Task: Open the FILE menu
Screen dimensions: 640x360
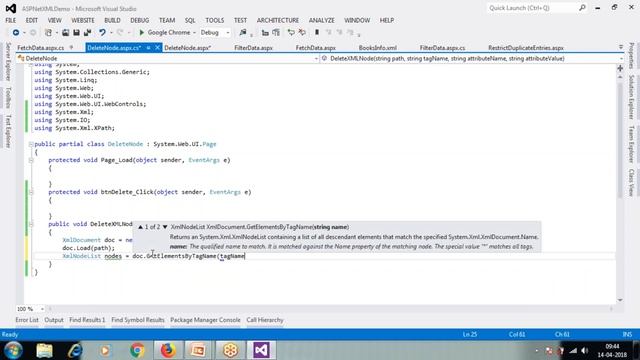Action: point(11,20)
